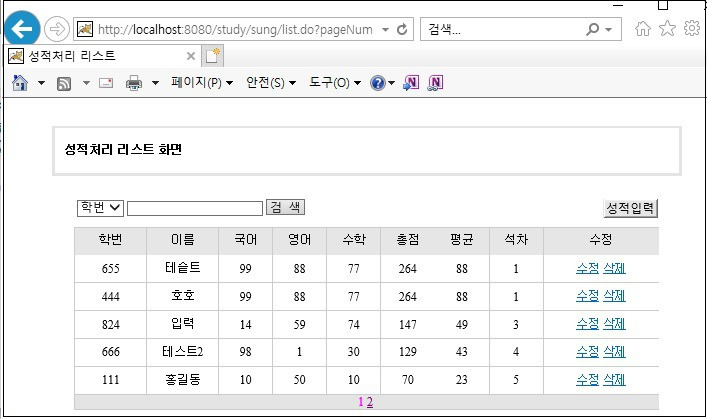
Task: Click the browser forward arrow
Action: 57,29
